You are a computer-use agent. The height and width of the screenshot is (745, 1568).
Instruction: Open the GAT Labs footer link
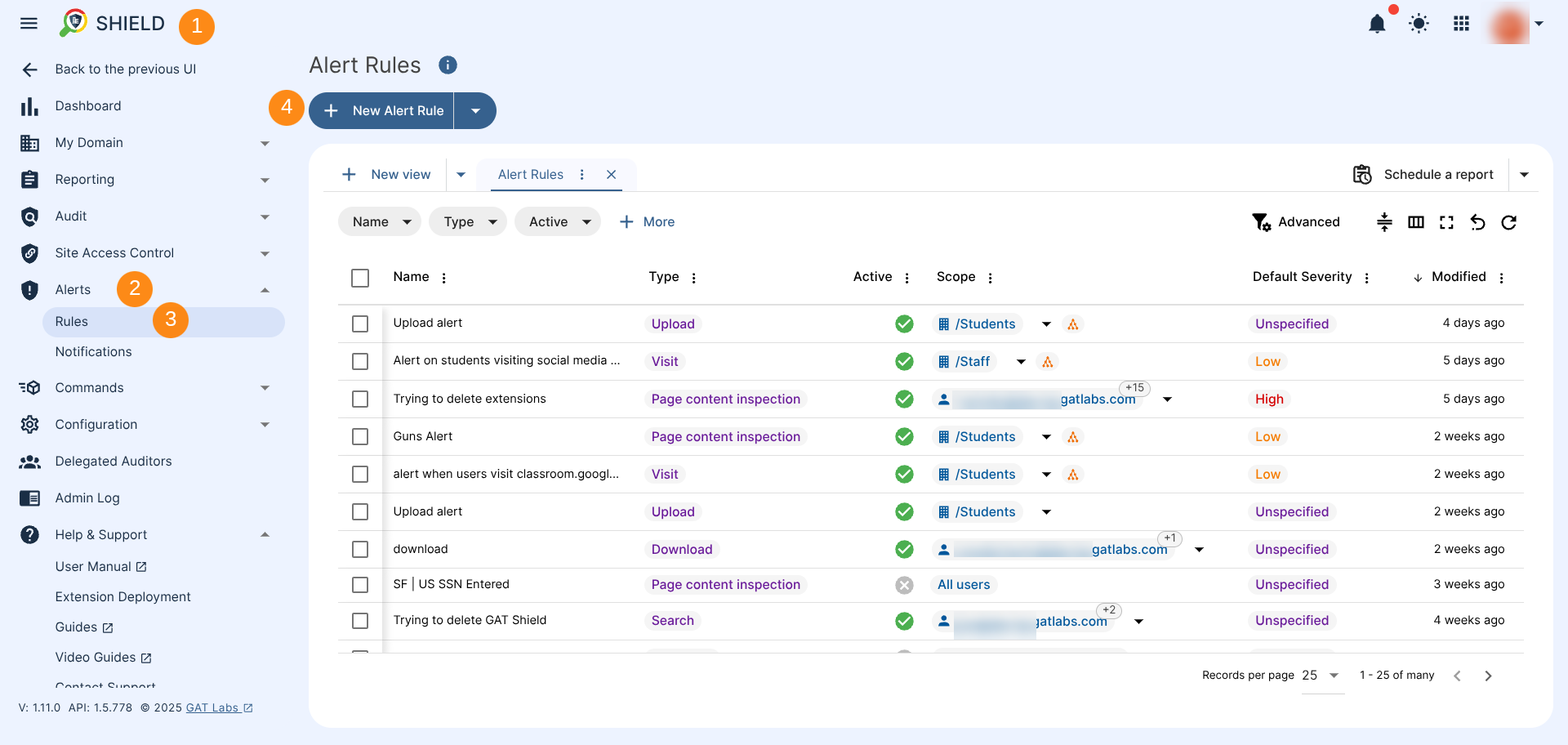click(220, 708)
